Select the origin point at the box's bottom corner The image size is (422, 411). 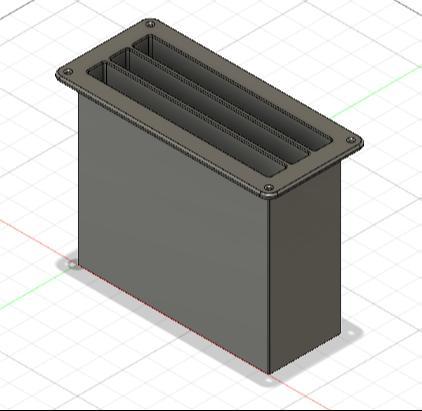tap(72, 265)
